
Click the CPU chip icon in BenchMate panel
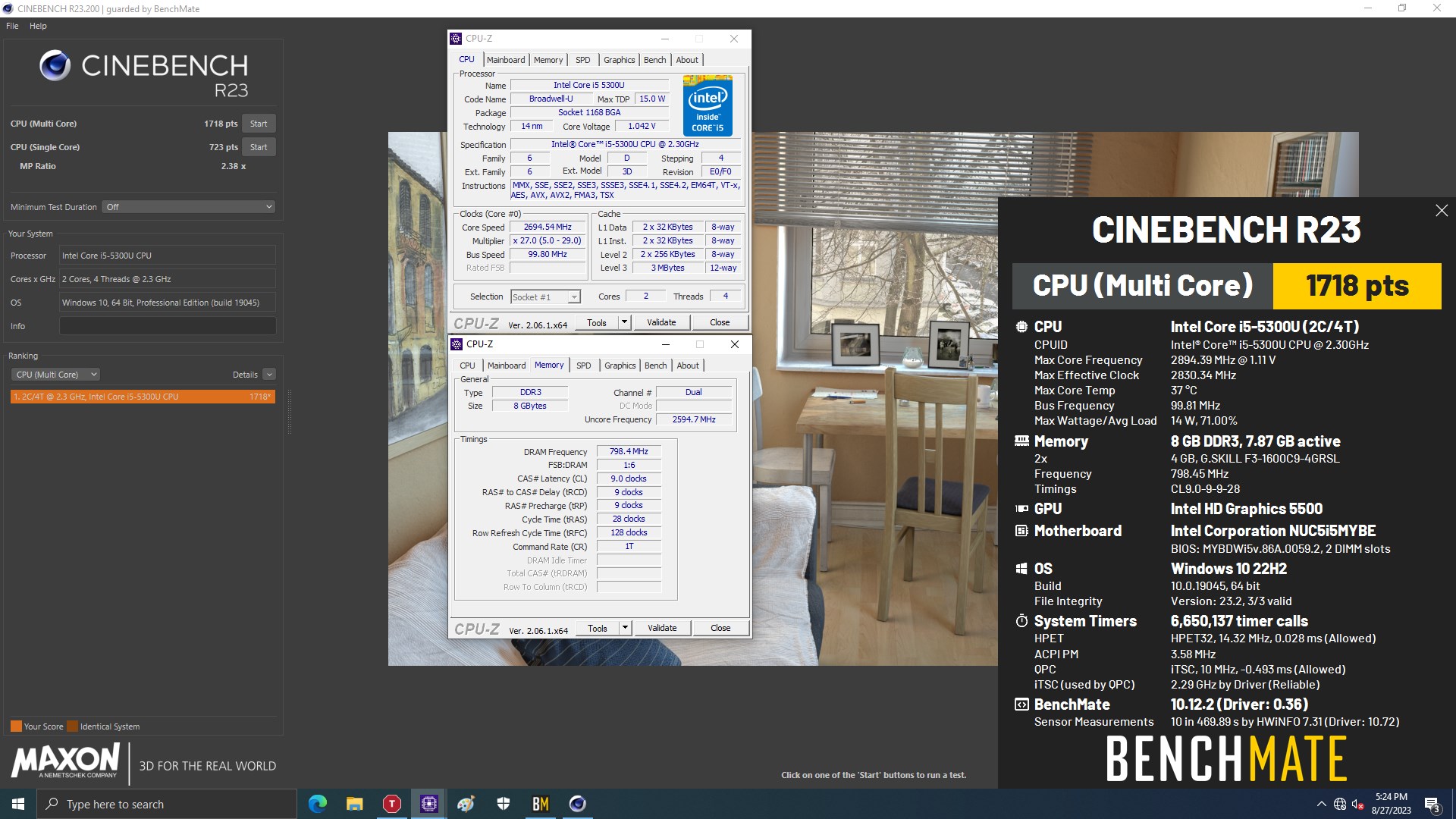click(x=1021, y=327)
